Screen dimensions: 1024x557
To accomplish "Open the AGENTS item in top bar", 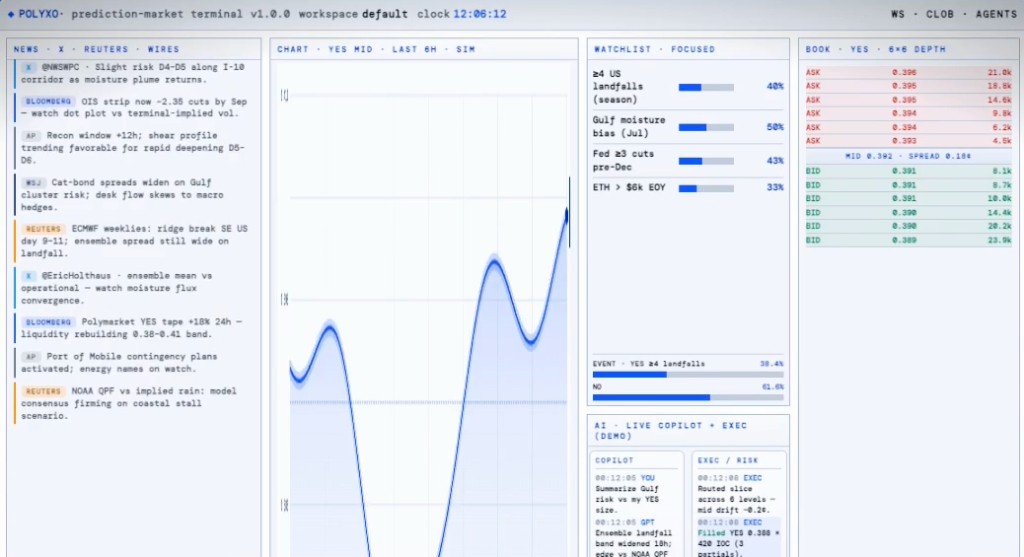I will click(997, 14).
